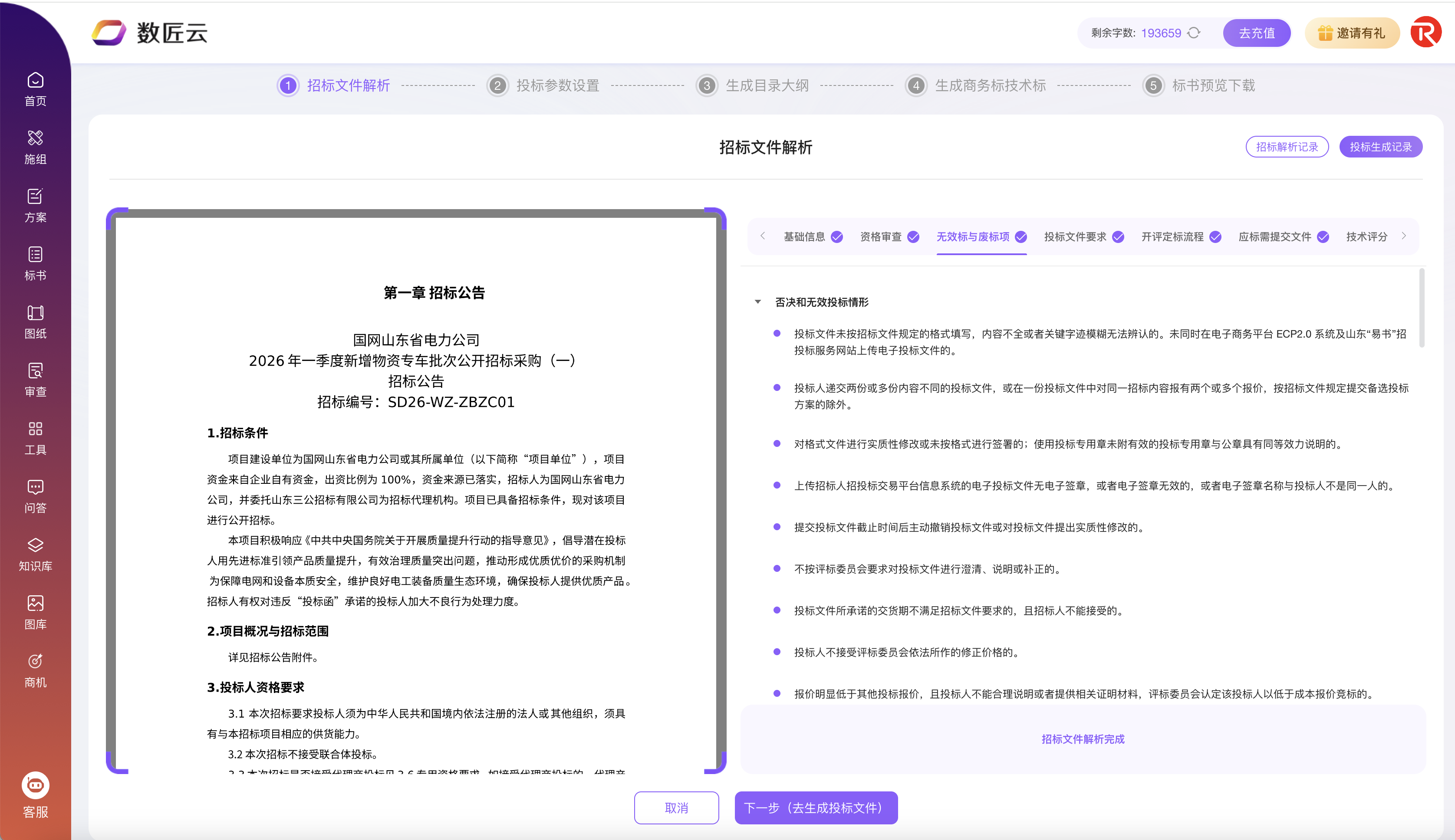This screenshot has width=1455, height=840.
Task: Click 取消 cancel button
Action: (x=676, y=808)
